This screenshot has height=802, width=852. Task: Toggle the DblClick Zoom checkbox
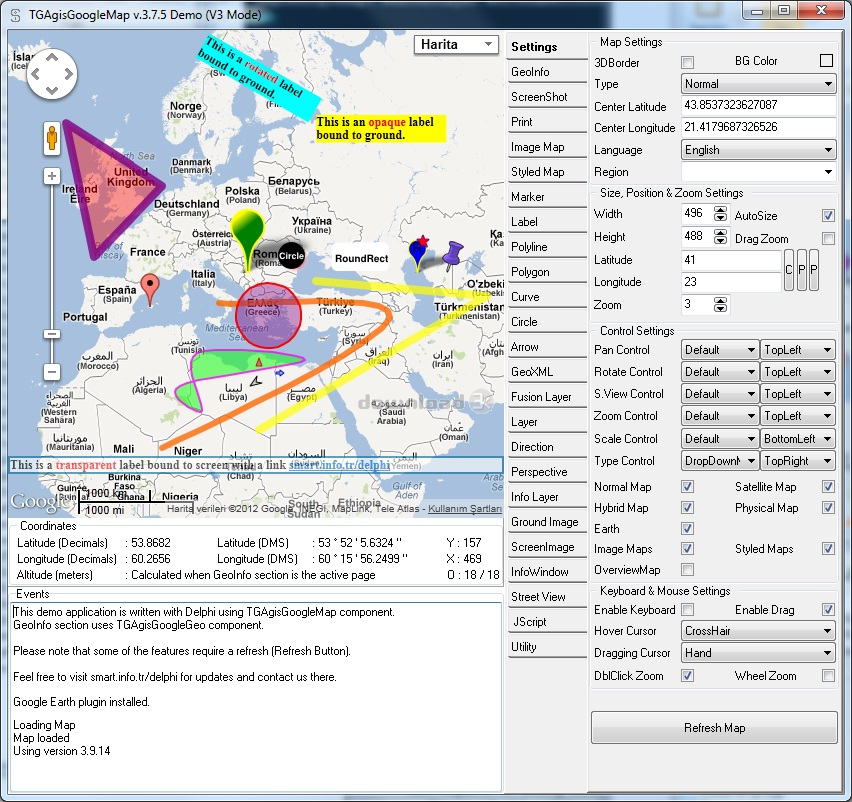pyautogui.click(x=687, y=675)
